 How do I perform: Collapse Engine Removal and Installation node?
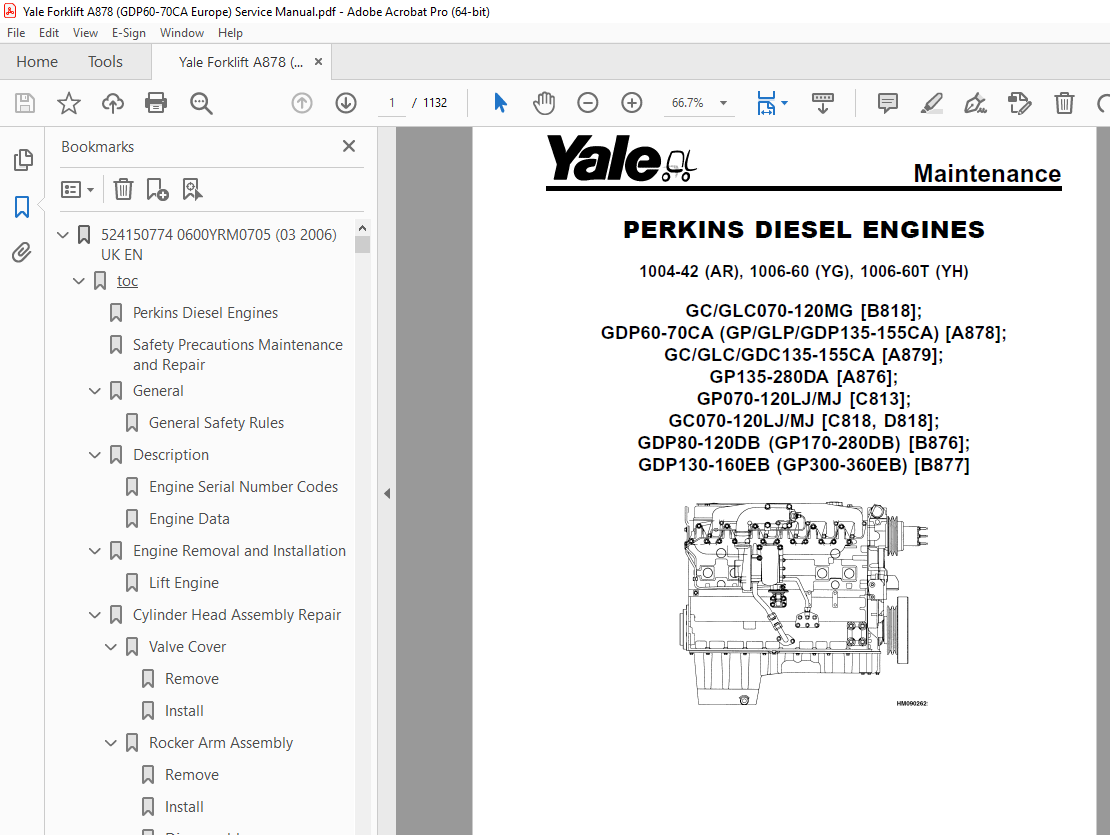click(95, 551)
